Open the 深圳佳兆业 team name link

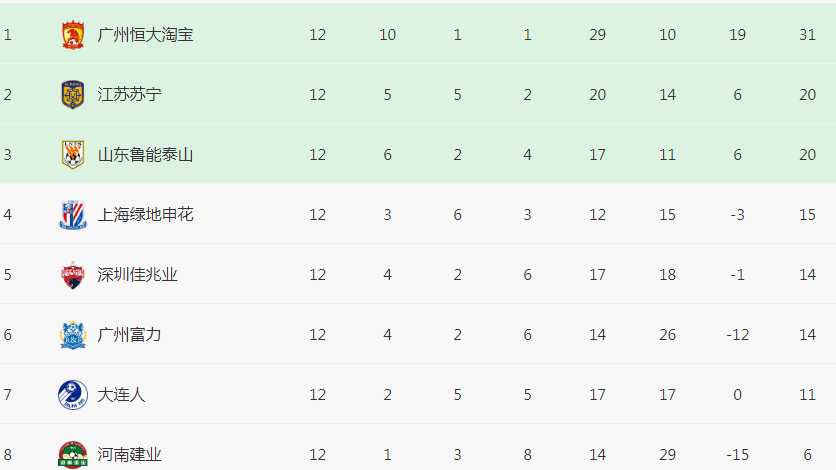click(137, 275)
